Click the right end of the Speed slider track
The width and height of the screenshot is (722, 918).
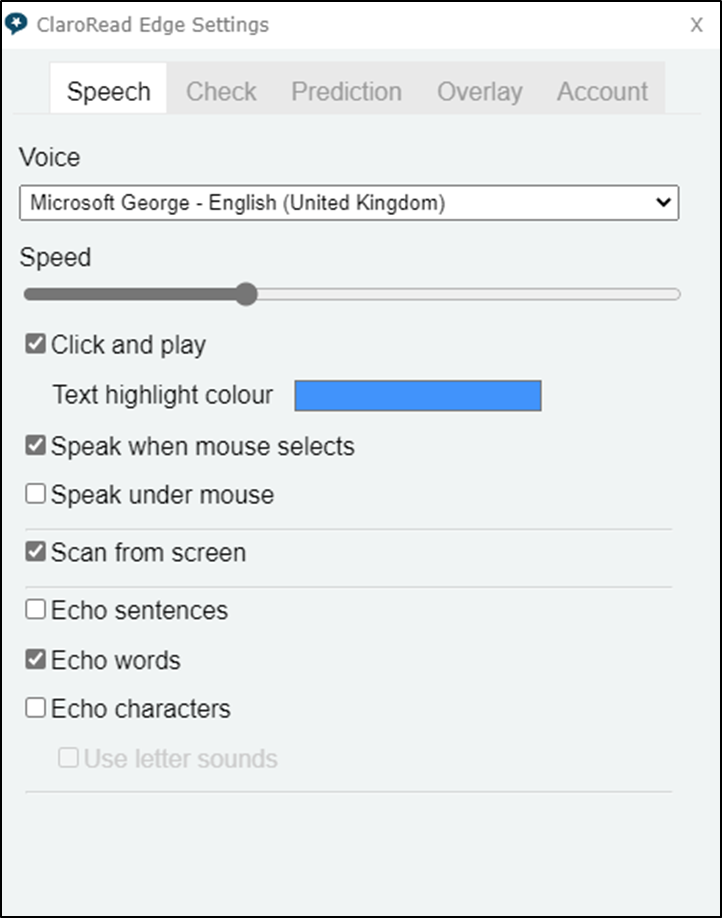point(675,294)
